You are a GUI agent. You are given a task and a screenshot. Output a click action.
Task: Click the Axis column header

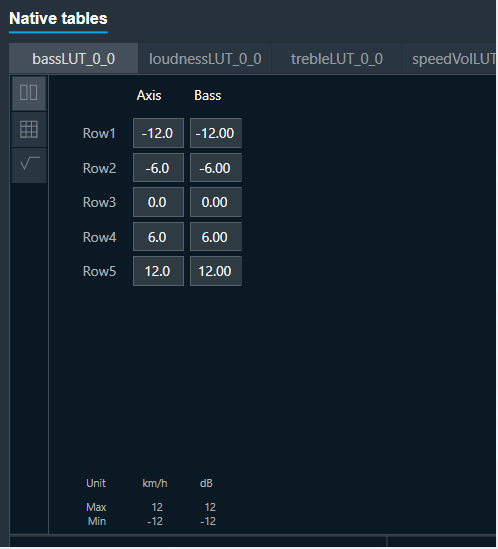pos(149,96)
